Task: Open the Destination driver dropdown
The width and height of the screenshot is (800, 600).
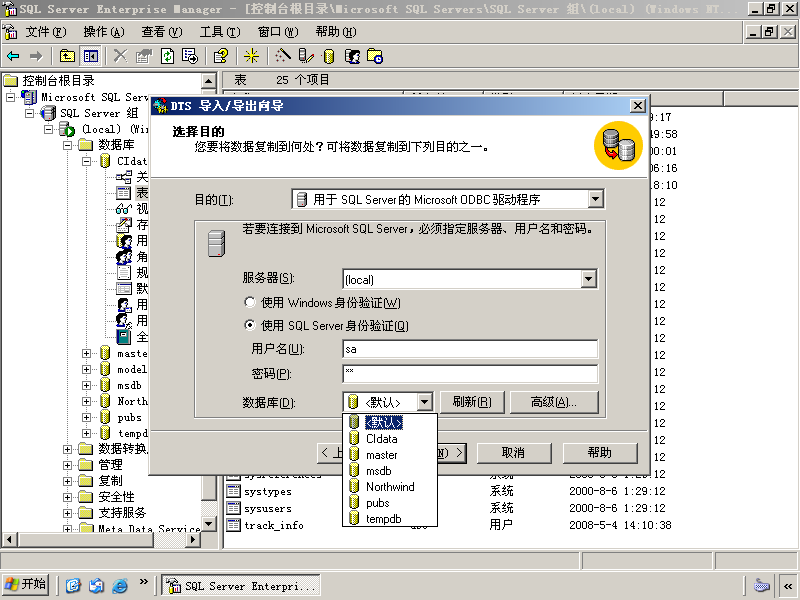Action: (595, 199)
